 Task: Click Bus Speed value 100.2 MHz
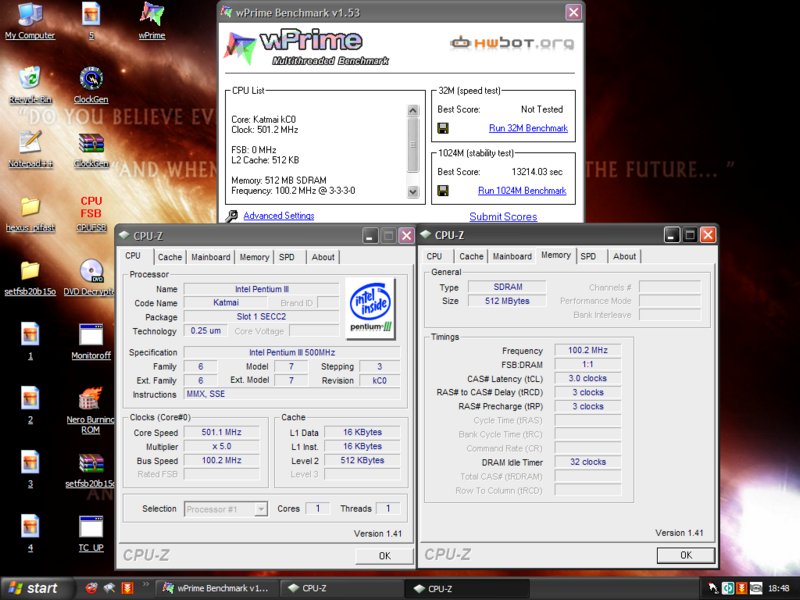coord(221,460)
